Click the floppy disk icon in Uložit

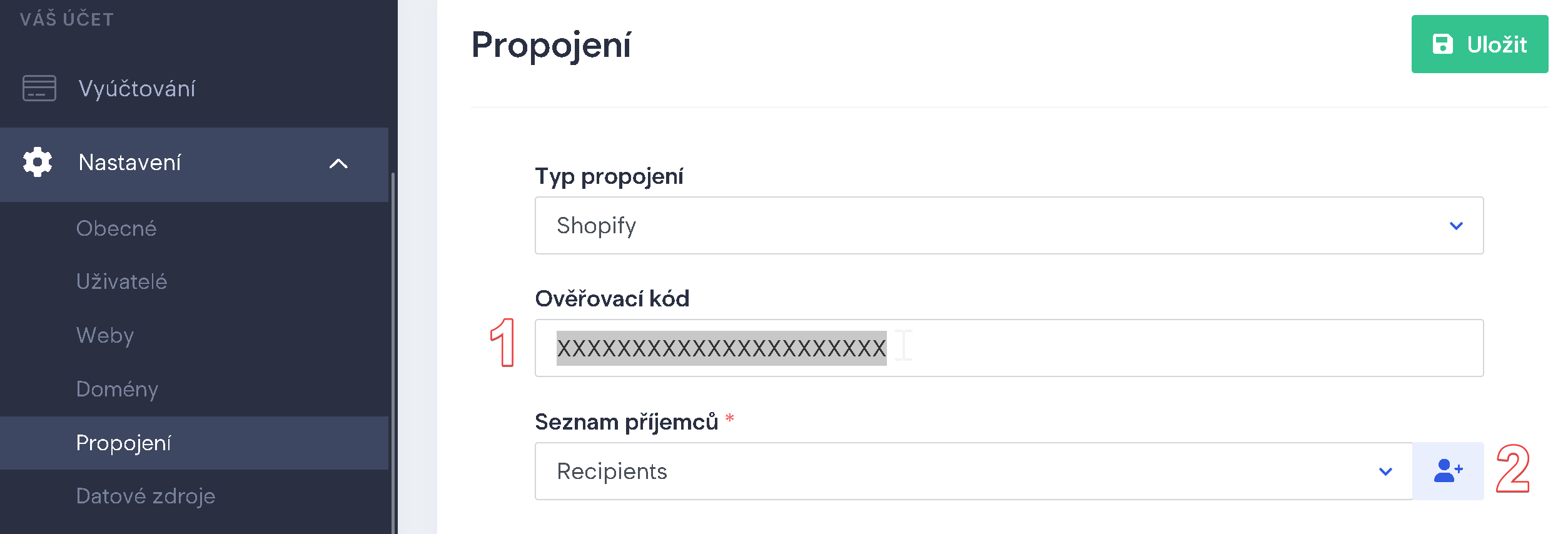coord(1442,44)
